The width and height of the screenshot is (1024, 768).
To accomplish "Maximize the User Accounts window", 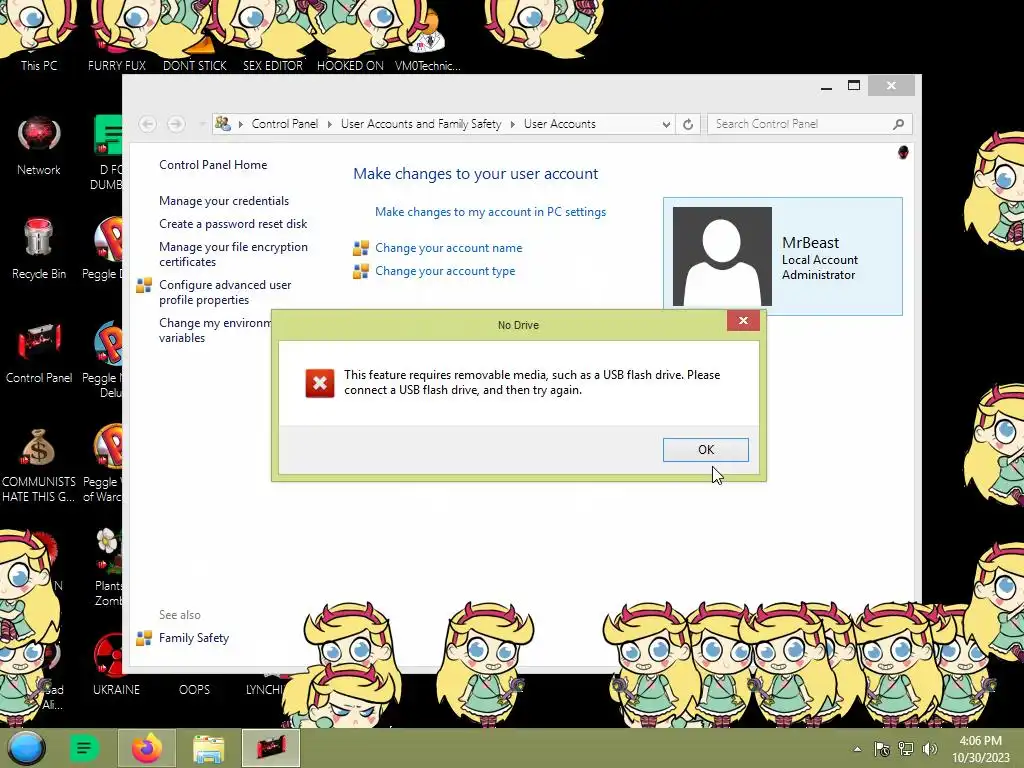I will (854, 86).
